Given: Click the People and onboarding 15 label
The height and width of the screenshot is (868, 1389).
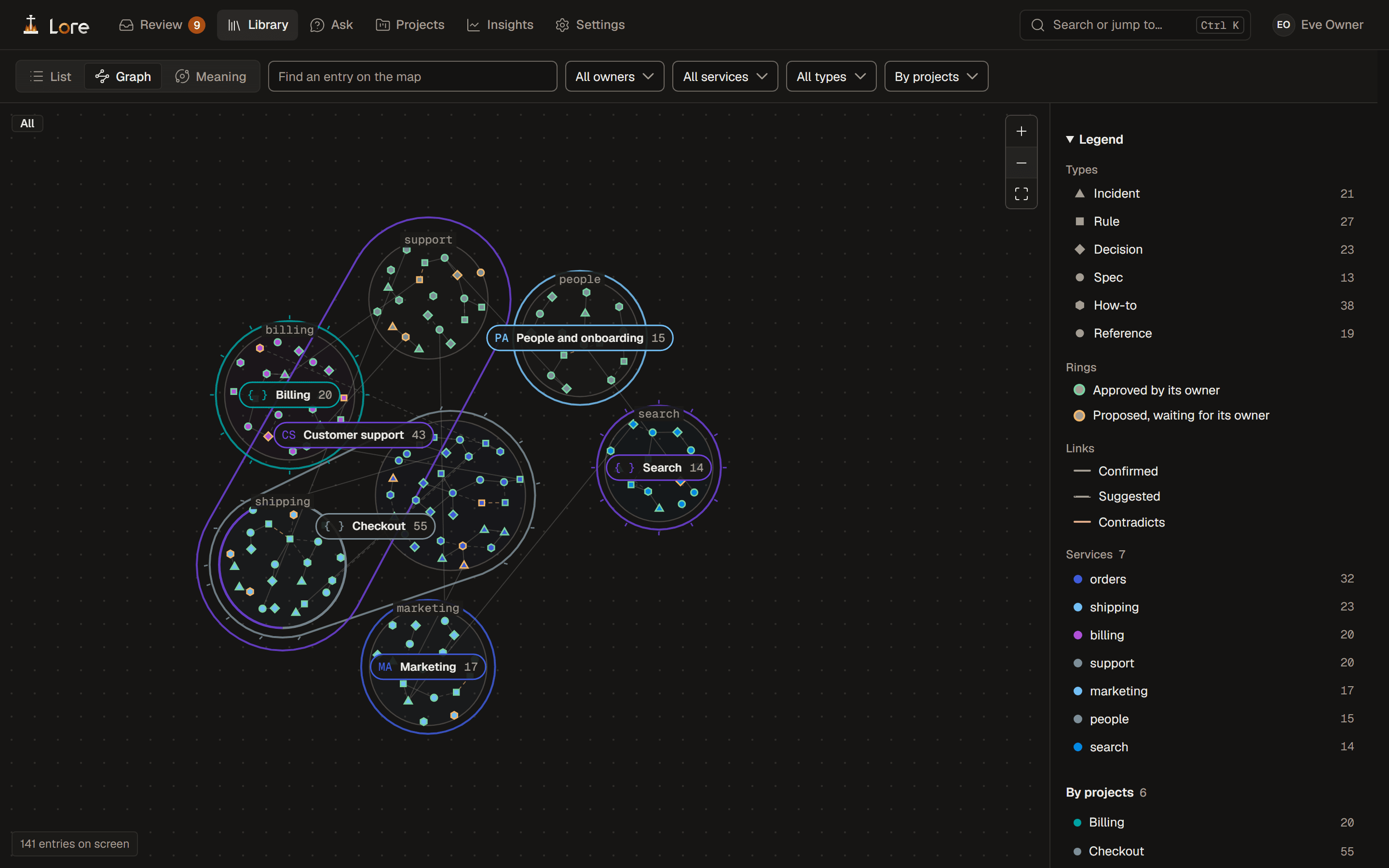Looking at the screenshot, I should click(x=580, y=338).
